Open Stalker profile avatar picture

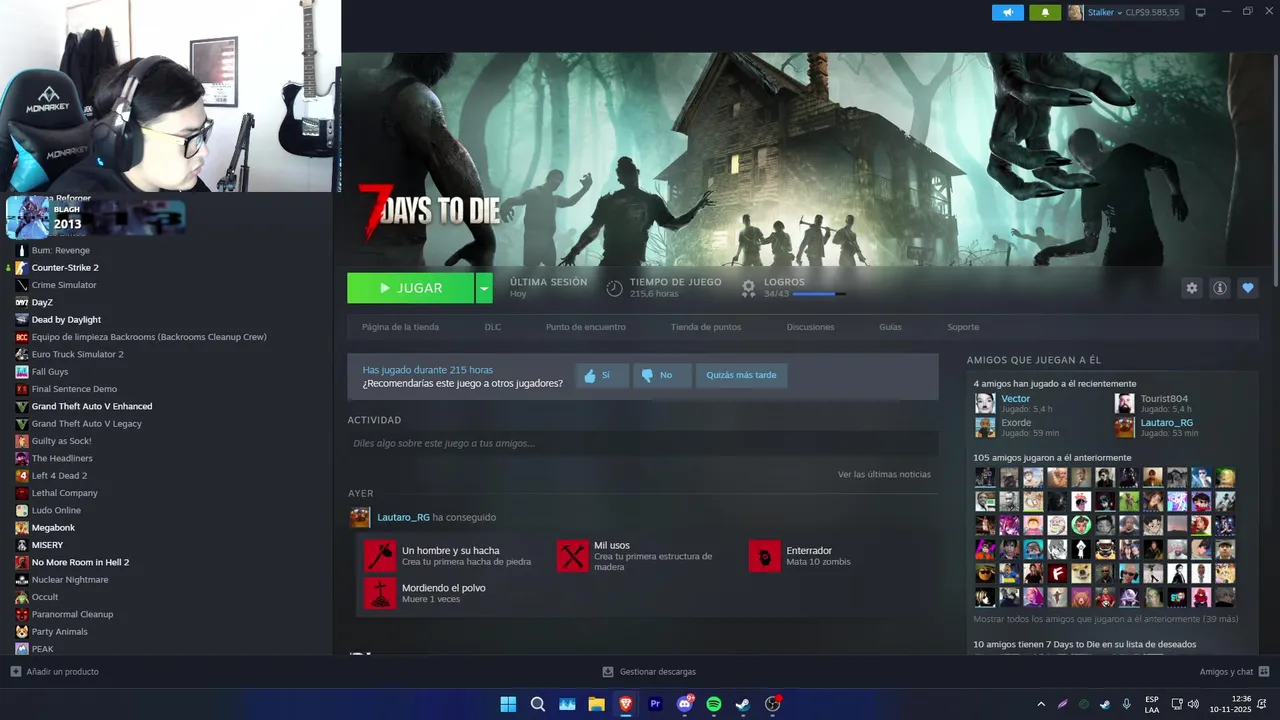(1075, 12)
